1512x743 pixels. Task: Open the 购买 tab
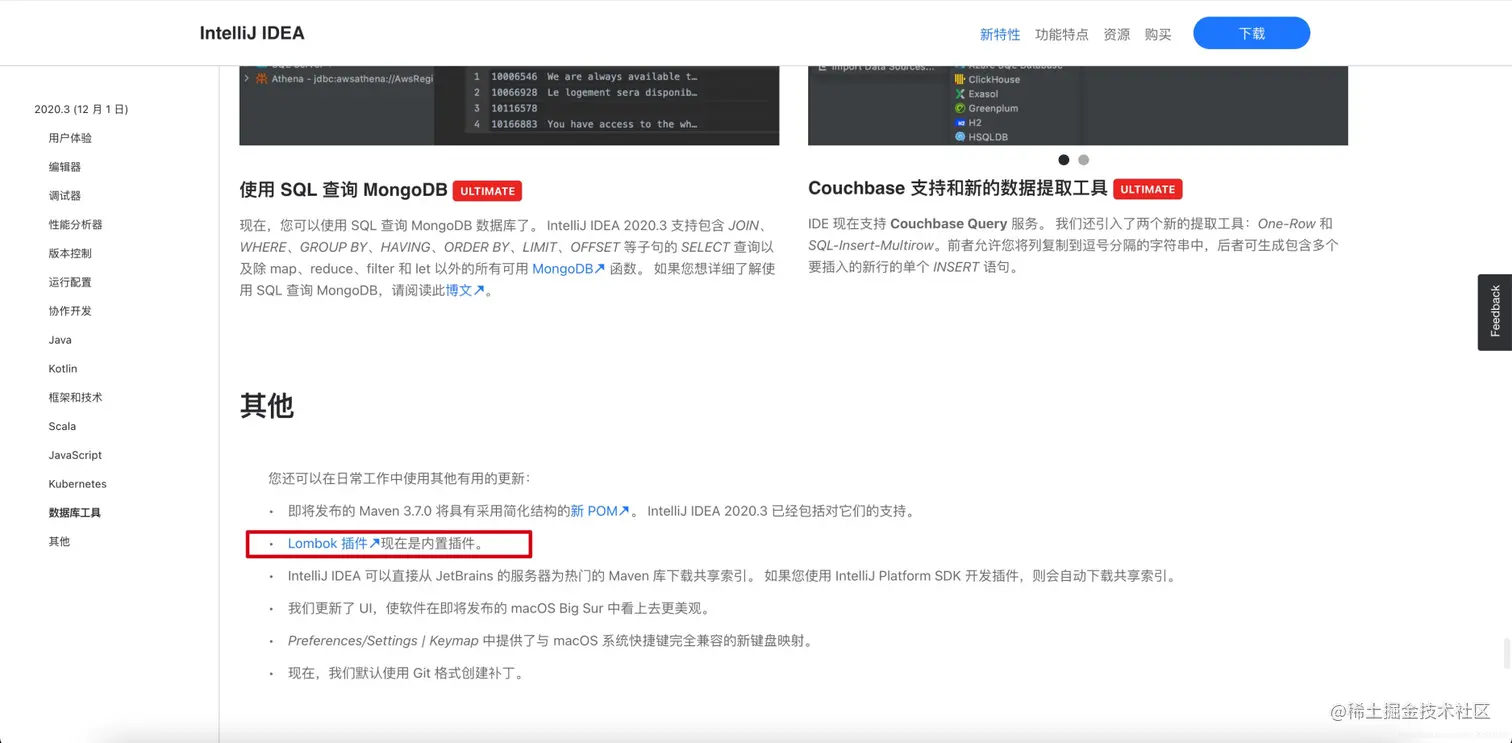click(x=1158, y=34)
